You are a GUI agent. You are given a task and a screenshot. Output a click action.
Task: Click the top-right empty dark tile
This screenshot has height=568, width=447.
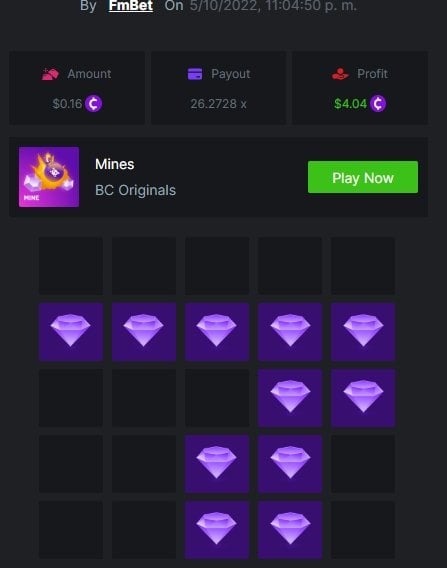363,266
